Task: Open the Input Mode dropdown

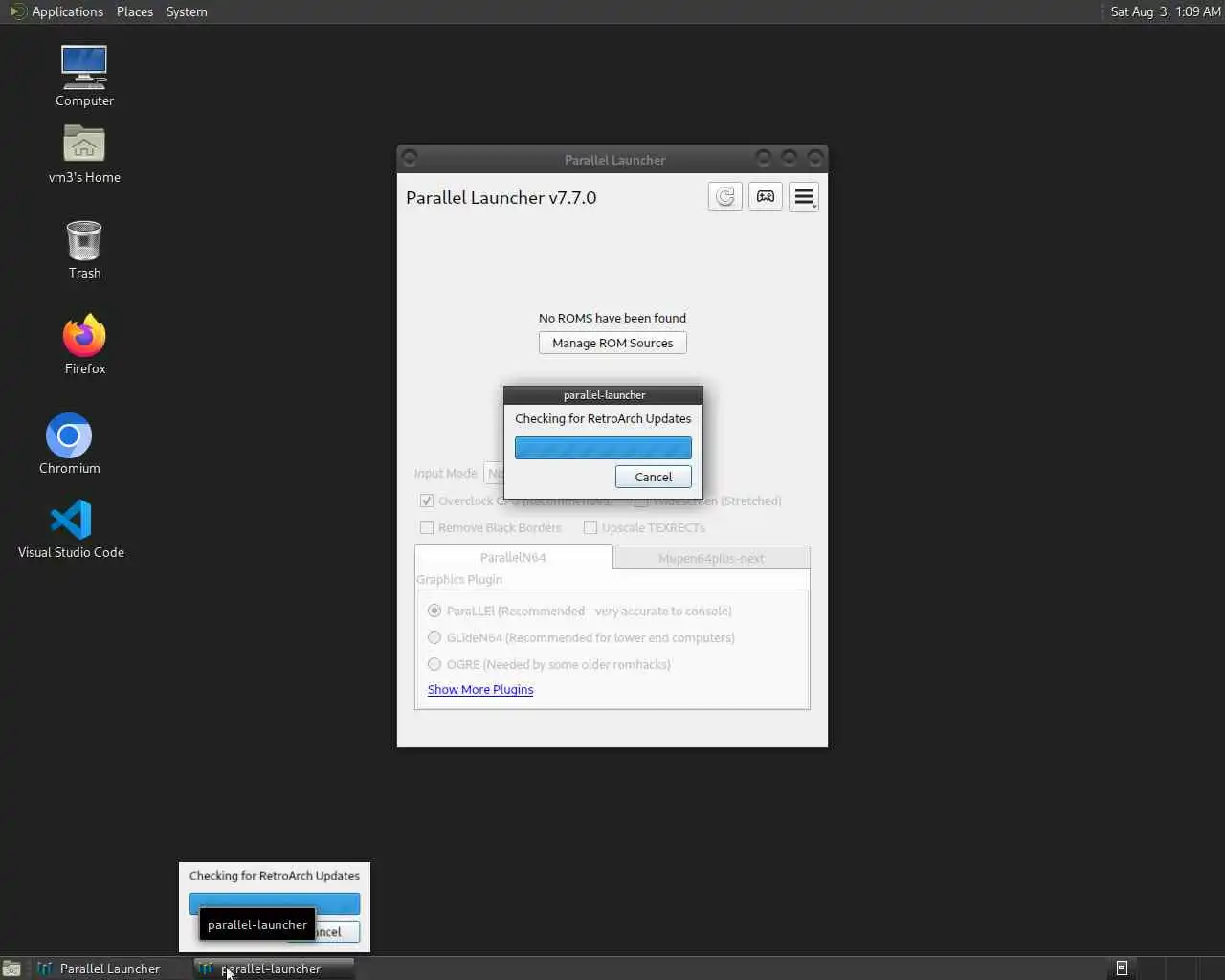Action: [494, 473]
